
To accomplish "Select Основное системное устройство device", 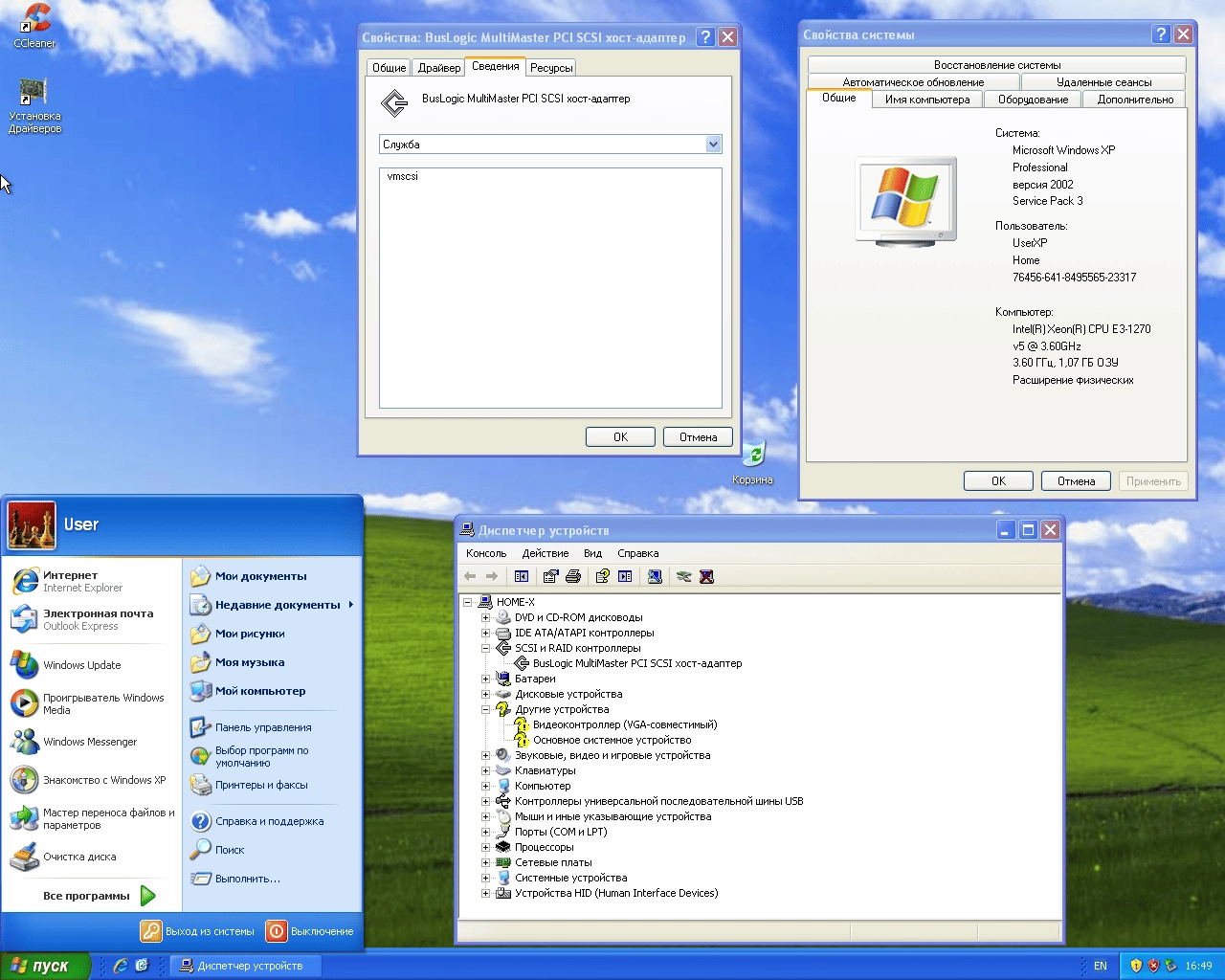I will click(x=612, y=740).
